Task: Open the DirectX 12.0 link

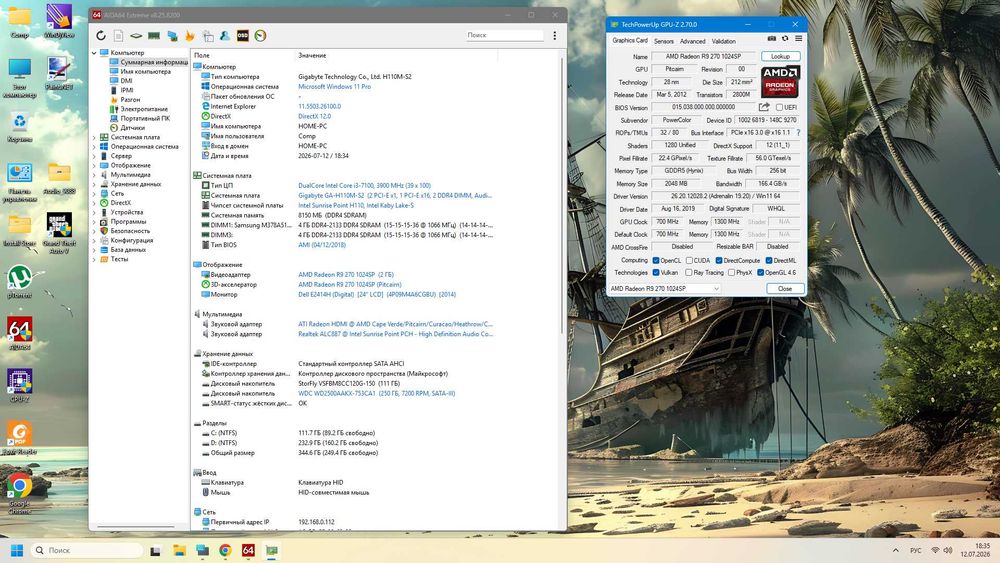Action: point(314,117)
